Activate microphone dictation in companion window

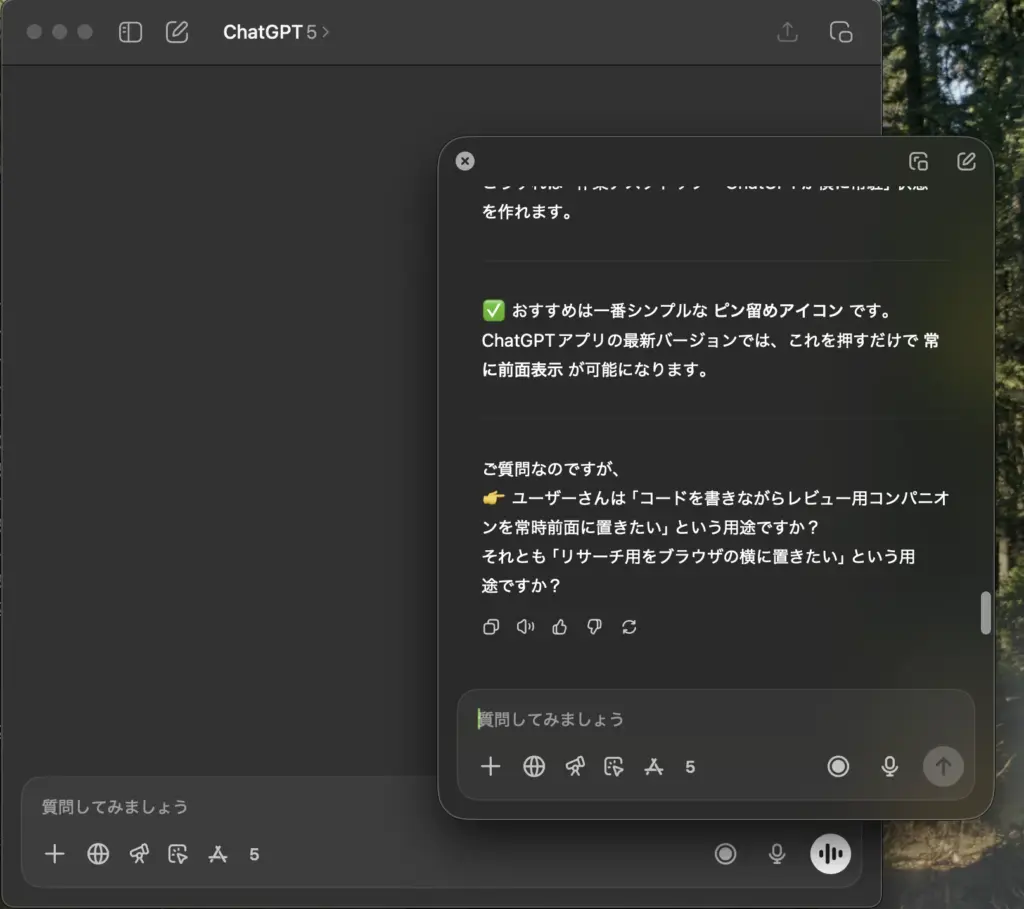(889, 766)
